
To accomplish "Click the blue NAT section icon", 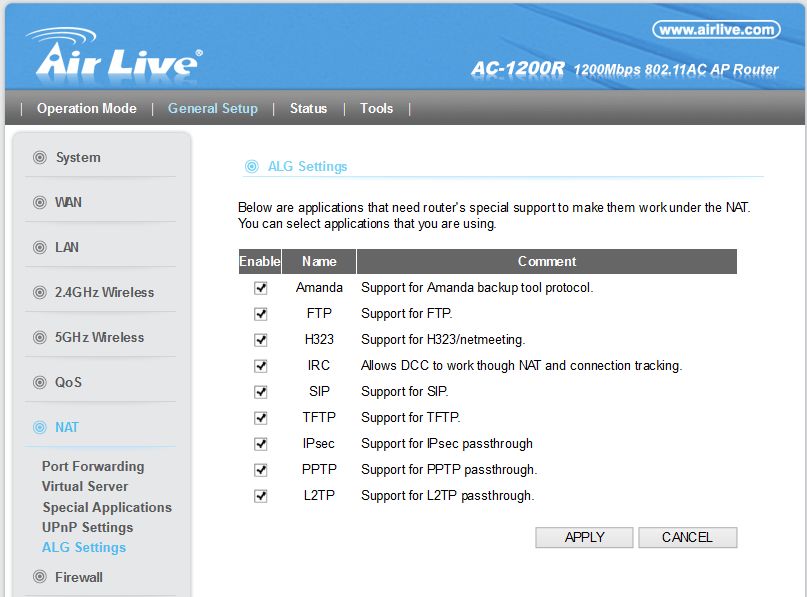I will point(40,428).
